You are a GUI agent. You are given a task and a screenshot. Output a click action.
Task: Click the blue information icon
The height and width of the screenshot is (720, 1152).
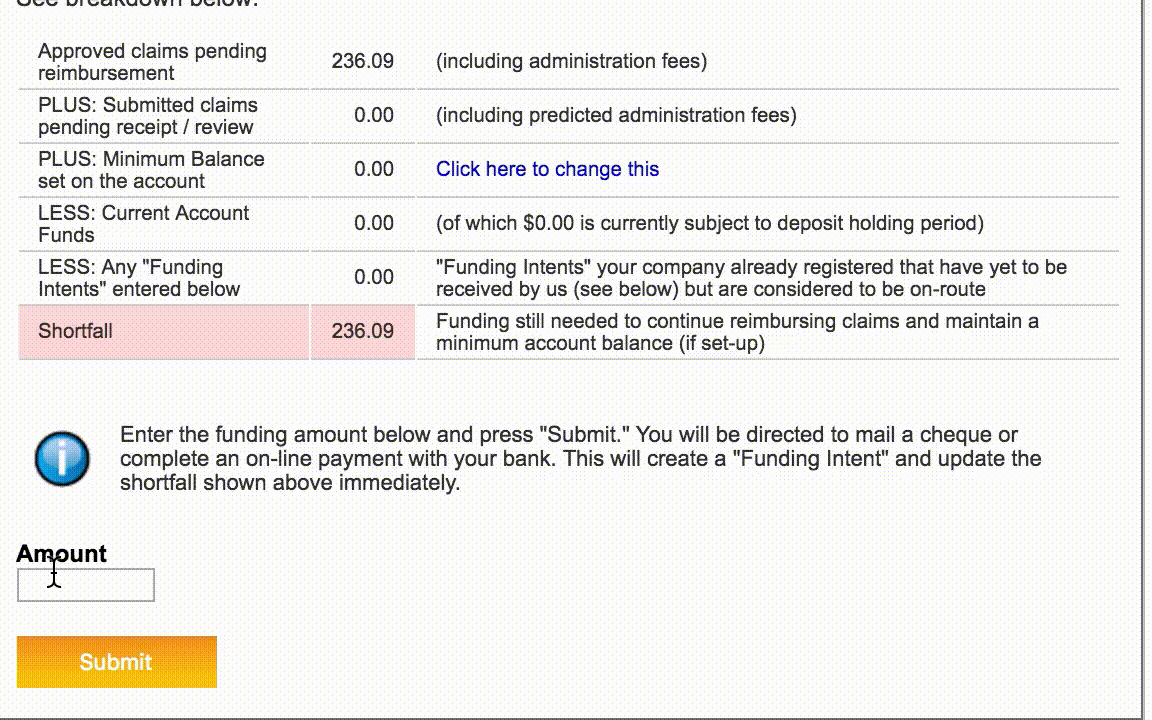tap(62, 458)
